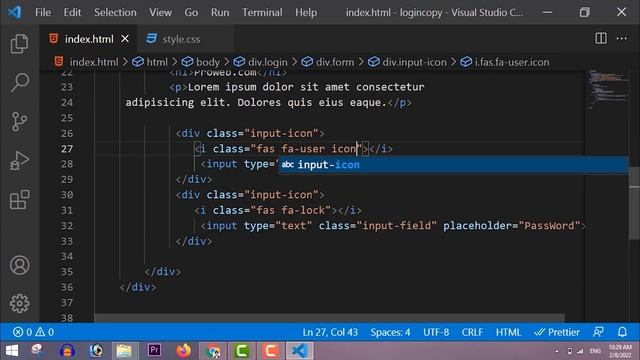Click the HTML5 file icon on index.html tab

click(x=53, y=38)
